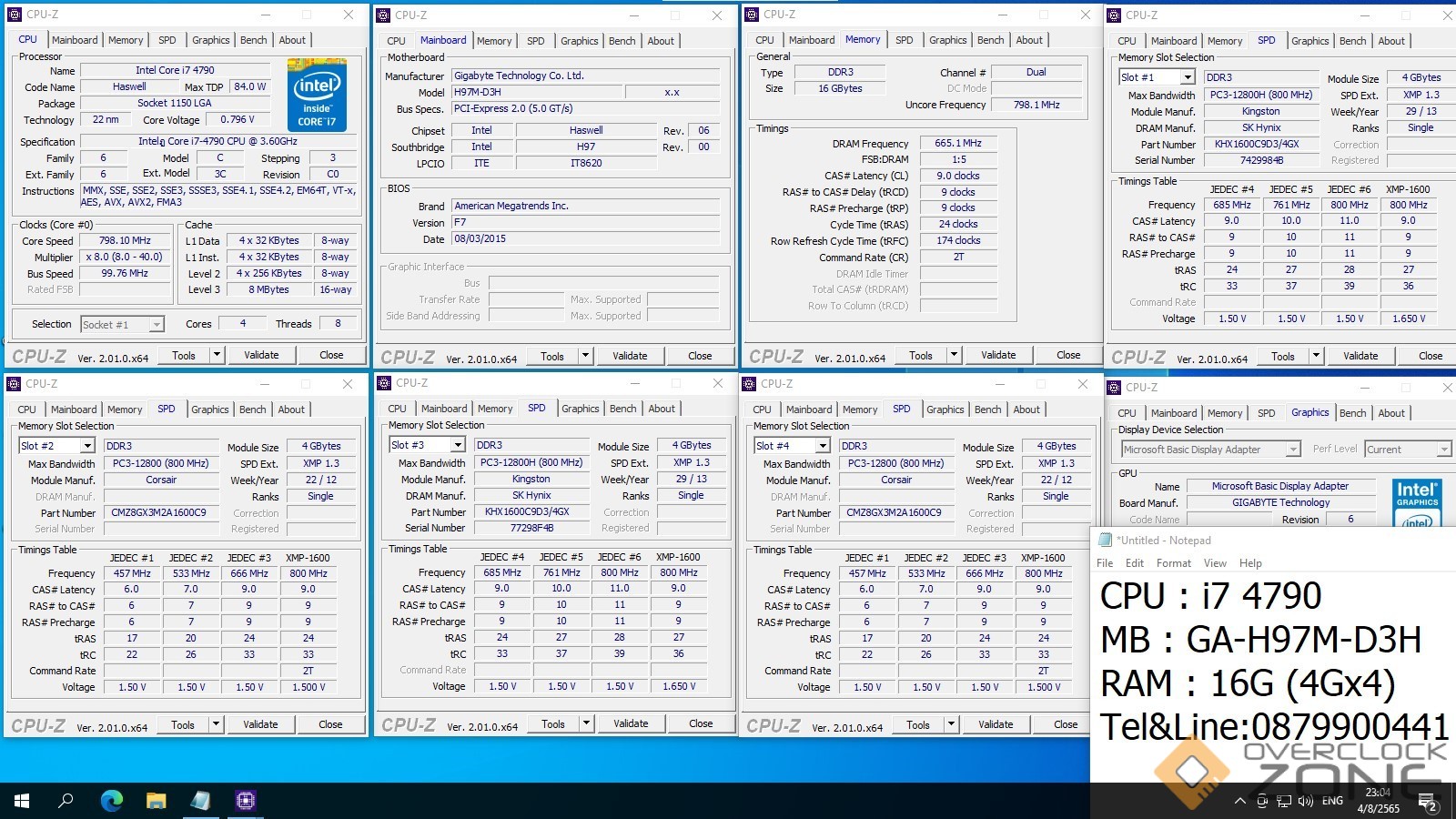1456x819 pixels.
Task: Open the notification center icon
Action: coord(1429,802)
